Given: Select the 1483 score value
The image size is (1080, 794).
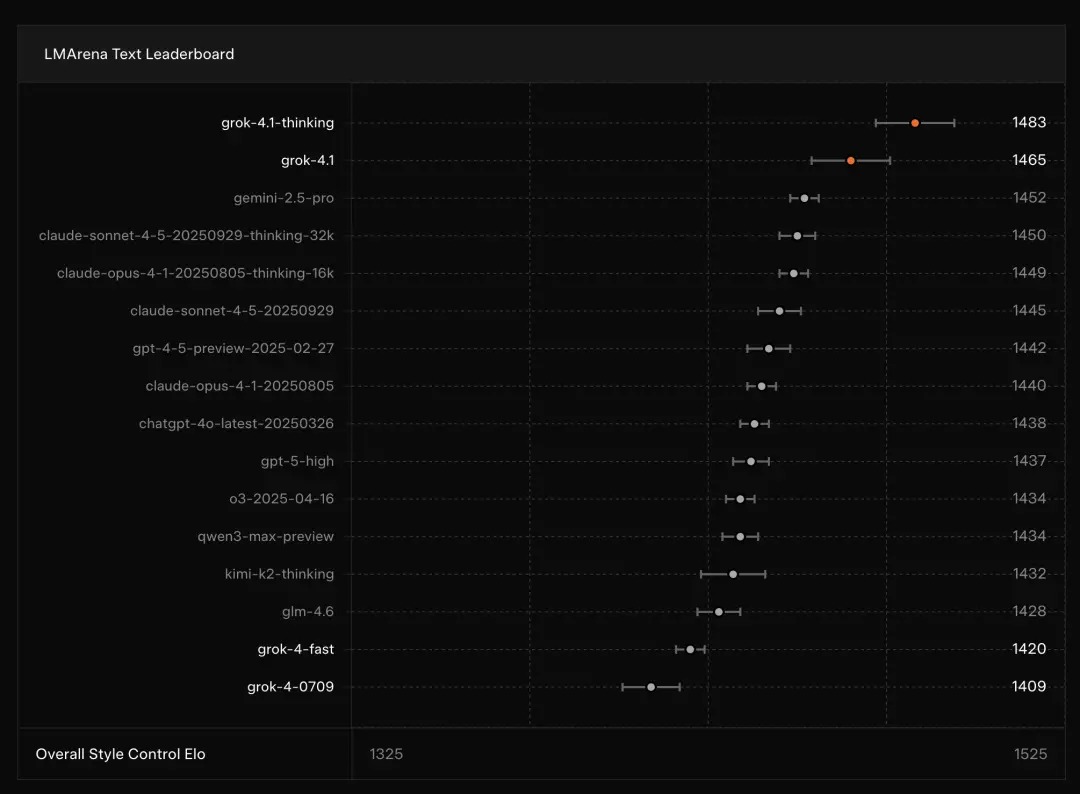Looking at the screenshot, I should click(1030, 122).
